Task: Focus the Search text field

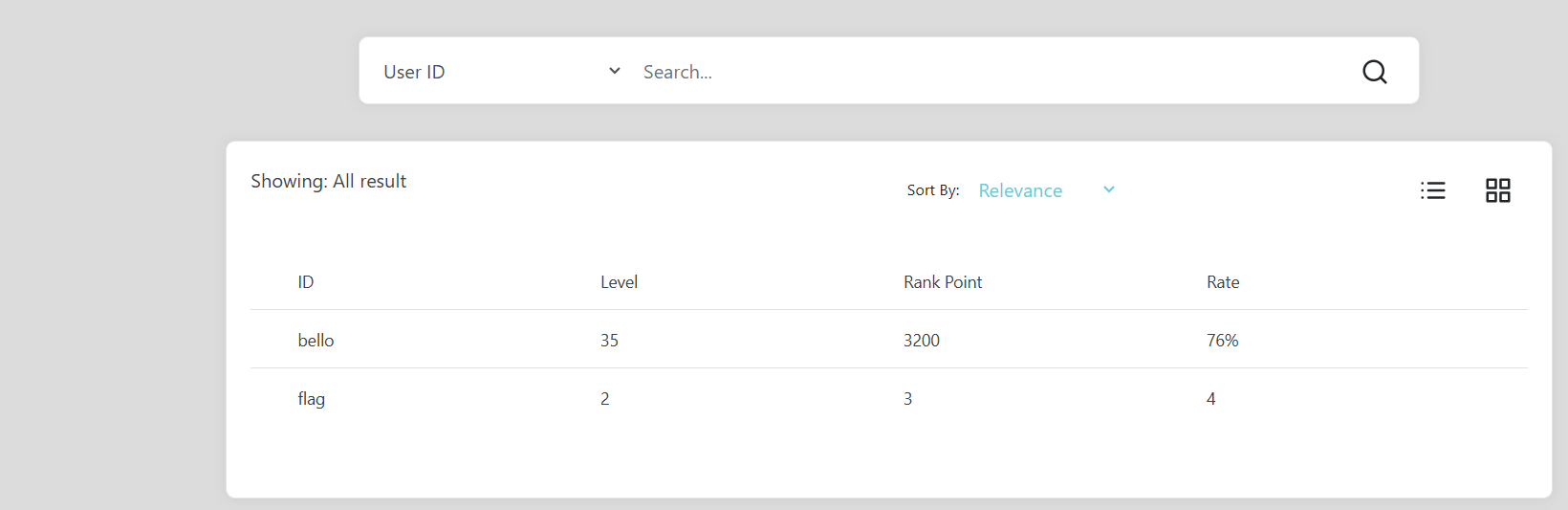Action: pos(985,72)
